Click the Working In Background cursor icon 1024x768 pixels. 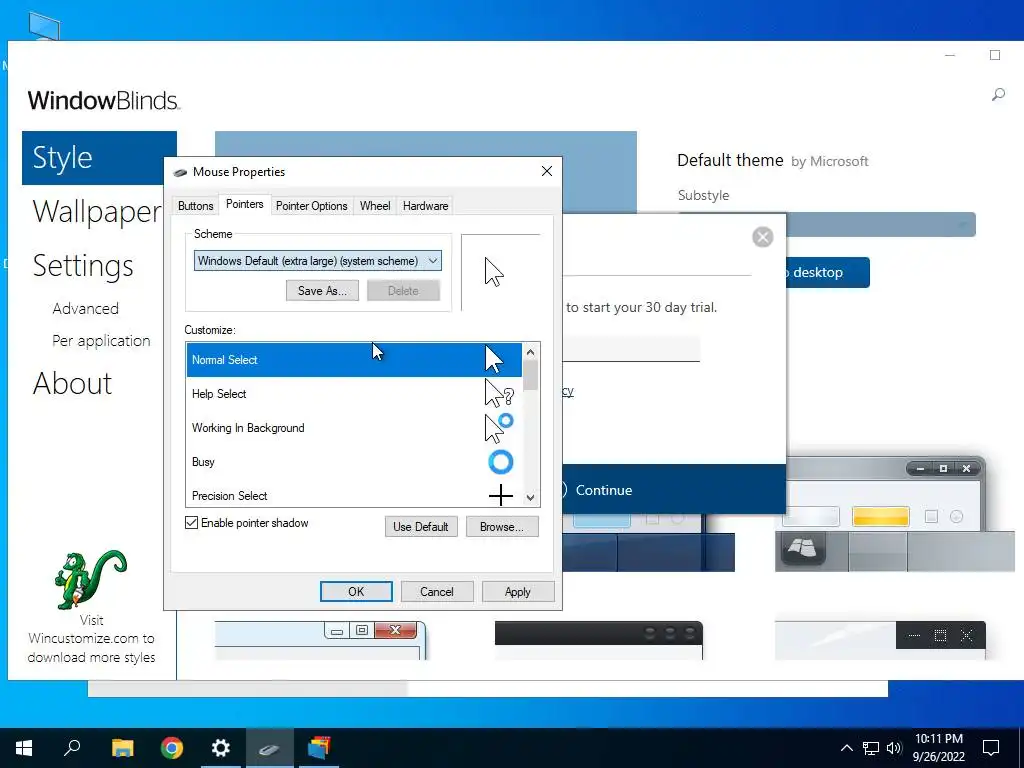[499, 428]
